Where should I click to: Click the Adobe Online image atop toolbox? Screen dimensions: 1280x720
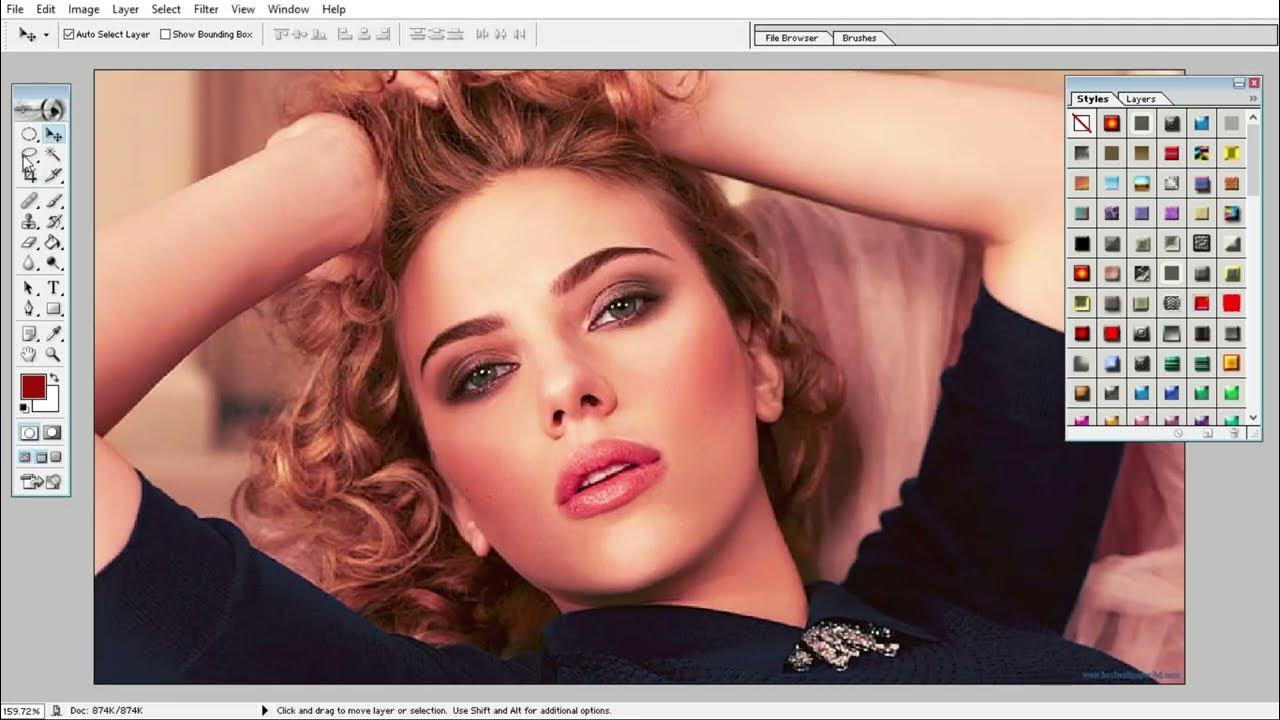point(41,108)
